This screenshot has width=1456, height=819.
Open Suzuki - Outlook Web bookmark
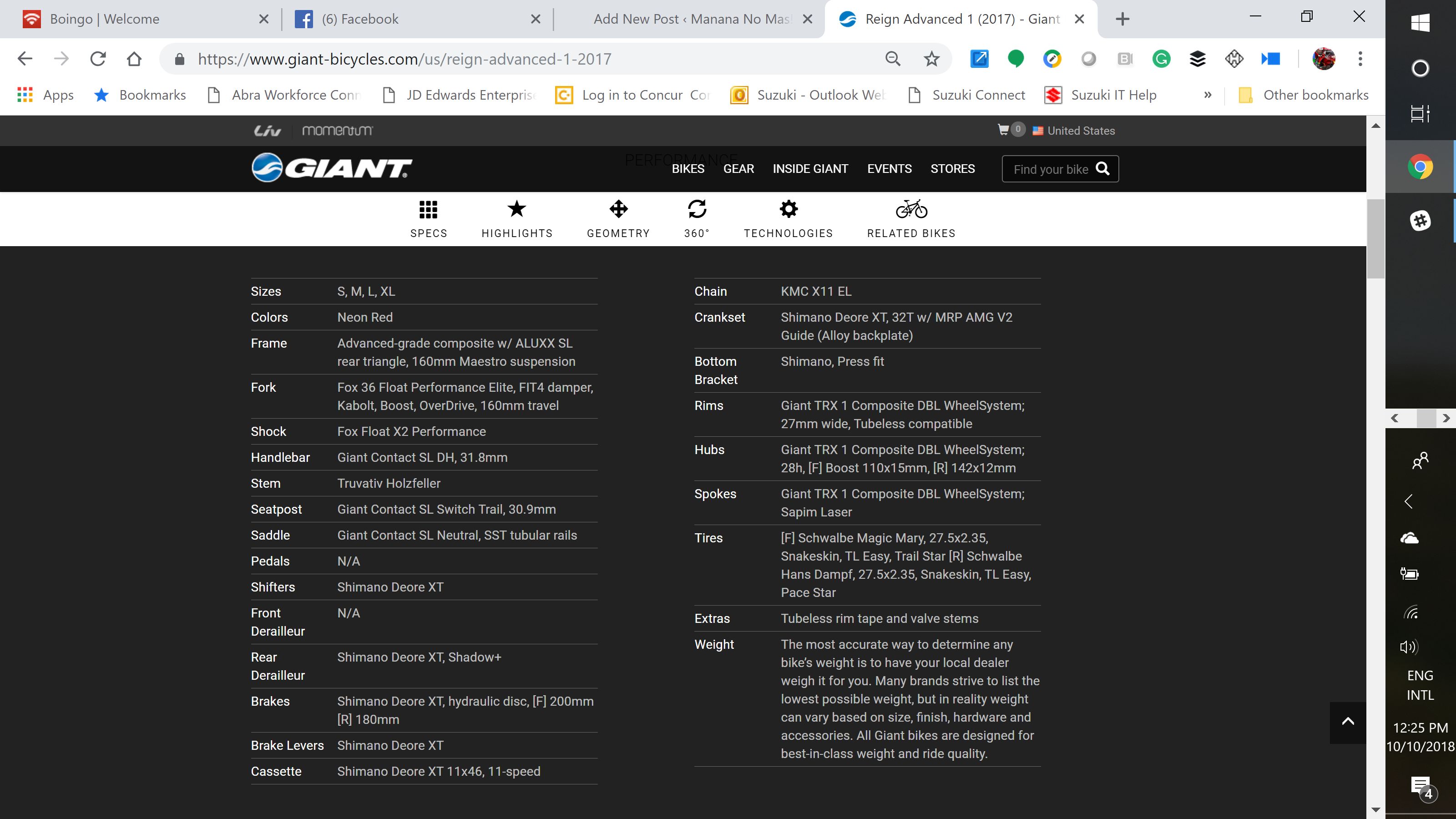[808, 95]
